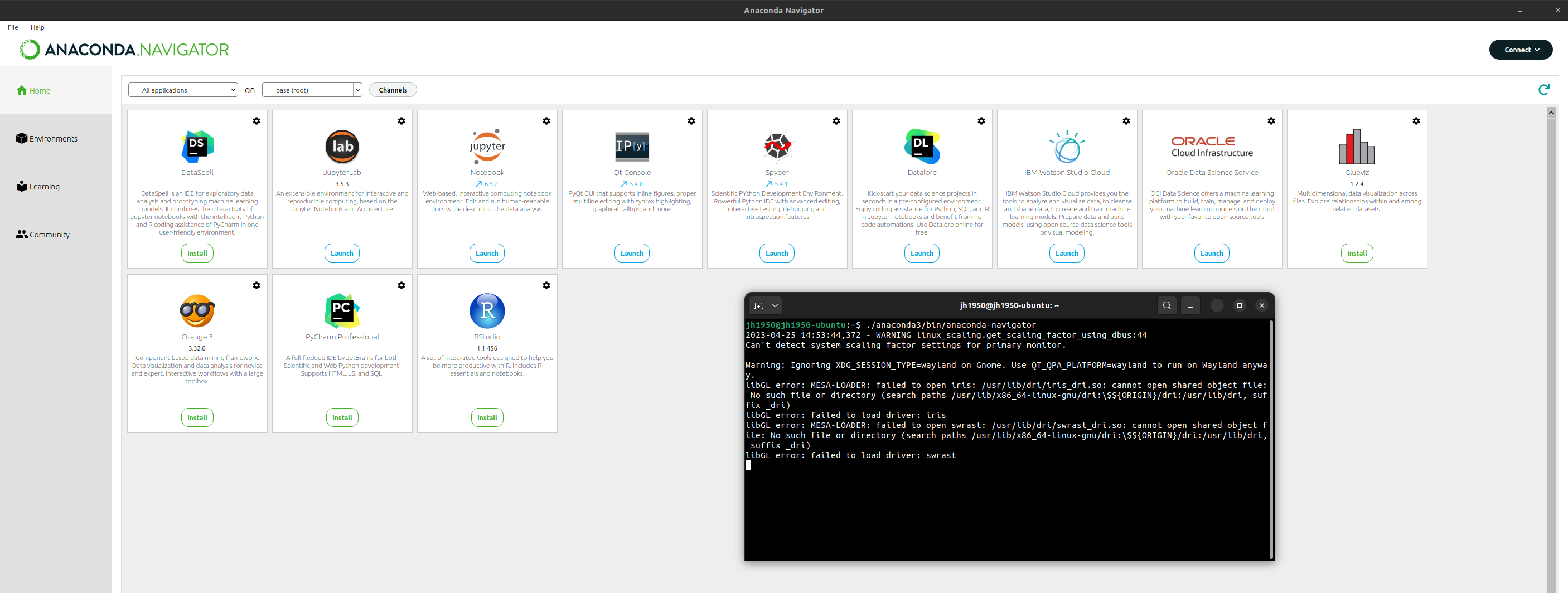Click the Glueviz 1.2.4 version text
Screen dimensions: 1568x593
pyautogui.click(x=1357, y=184)
